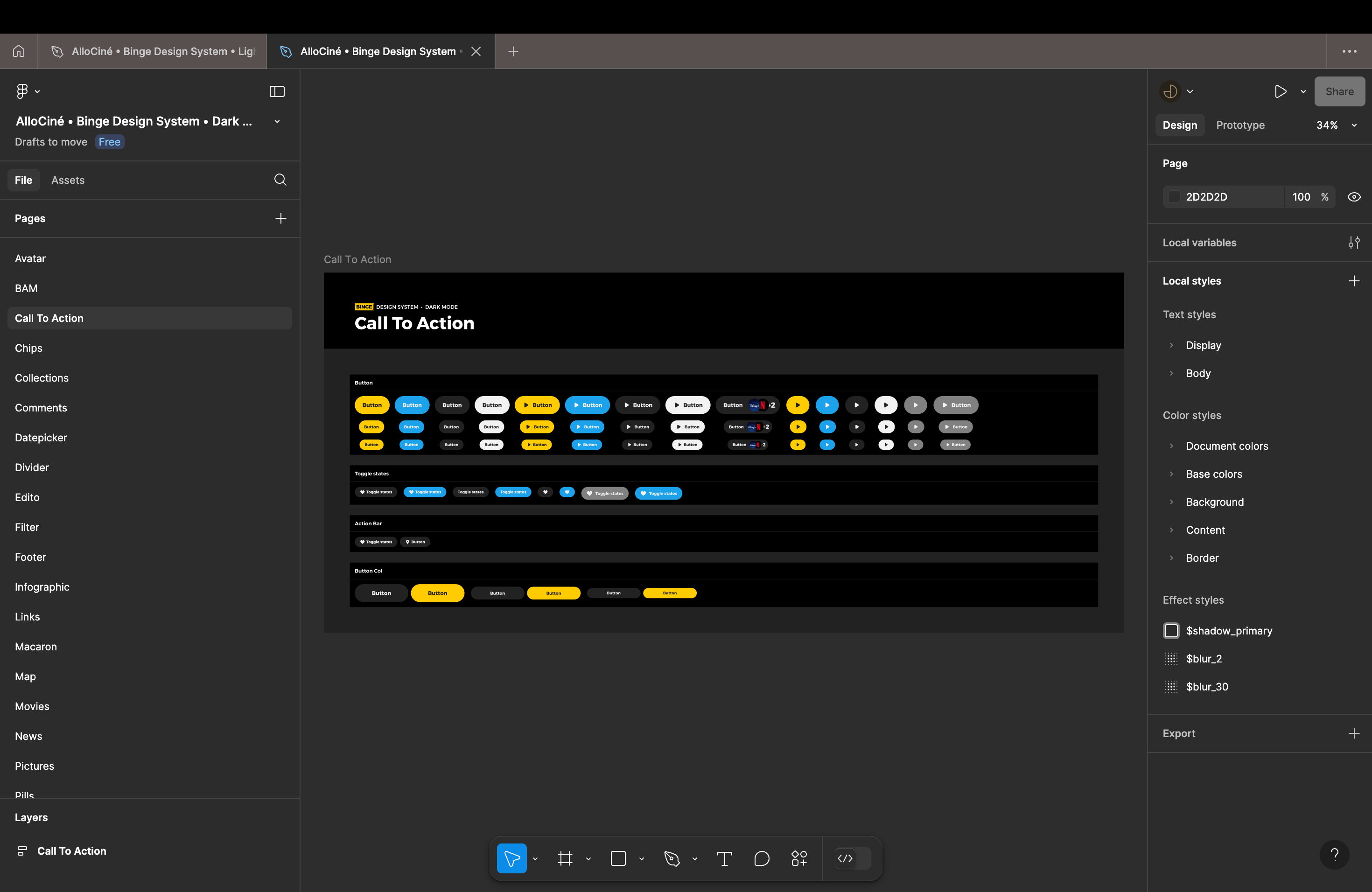The height and width of the screenshot is (892, 1372).
Task: Collapse the left sidebar panel icon
Action: coord(277,91)
